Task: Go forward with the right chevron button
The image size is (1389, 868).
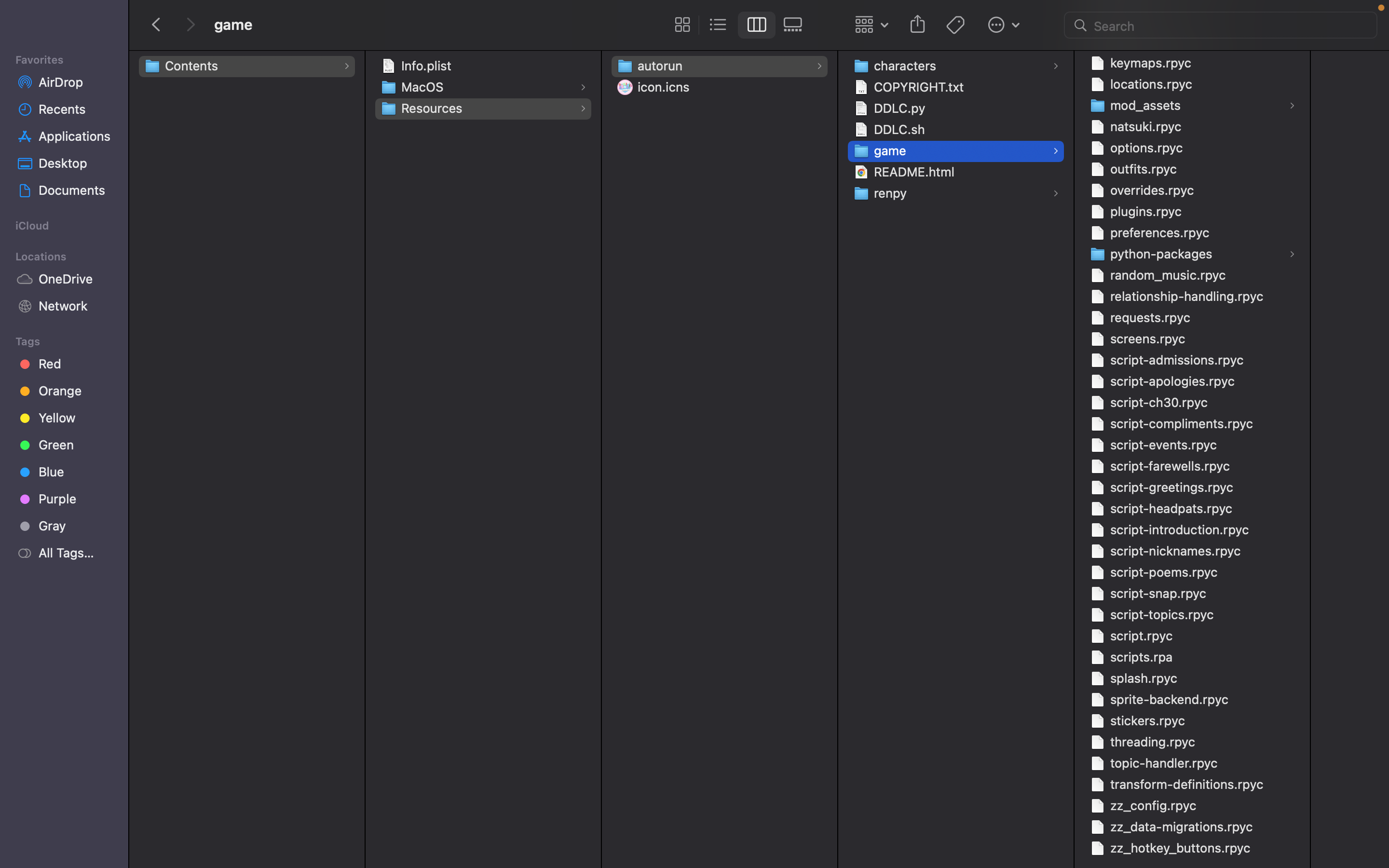Action: [190, 25]
